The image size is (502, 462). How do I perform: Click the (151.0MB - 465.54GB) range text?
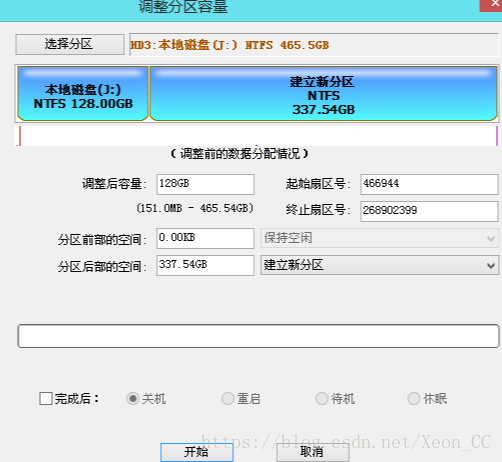[x=195, y=208]
